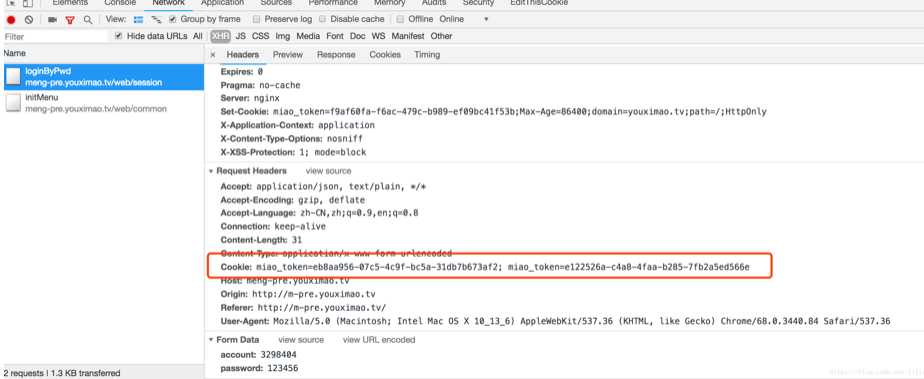Uncheck Group by frame
Screen dimensions: 924x379
pos(173,19)
